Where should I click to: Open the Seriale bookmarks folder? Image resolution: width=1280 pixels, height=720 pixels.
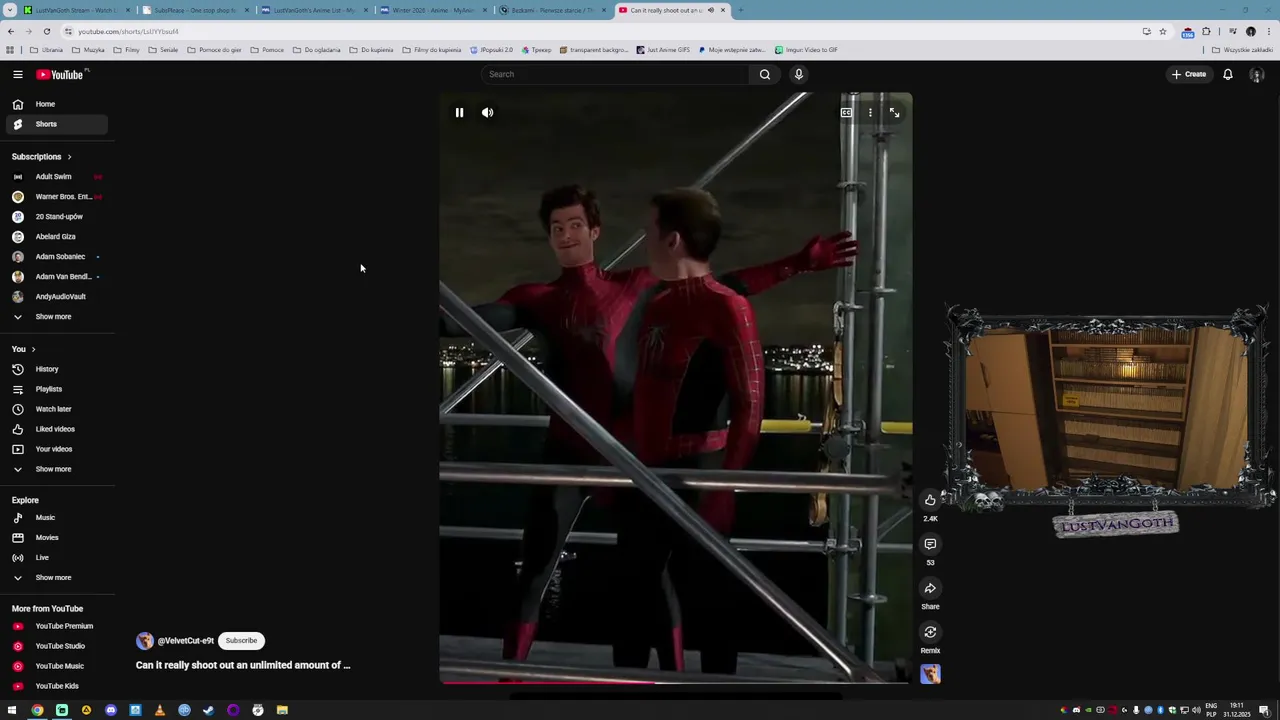point(163,50)
